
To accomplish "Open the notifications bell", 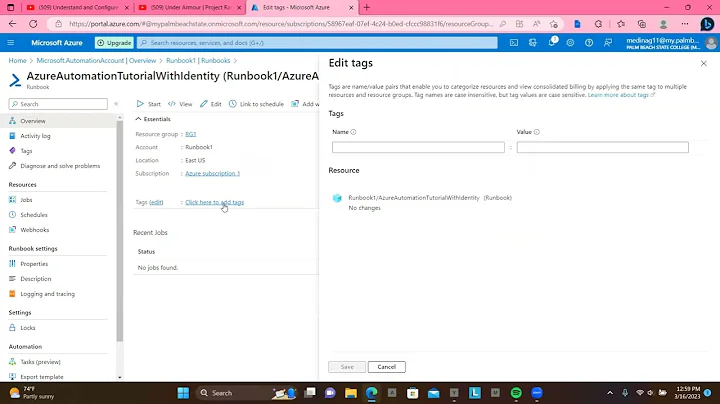I will point(551,42).
